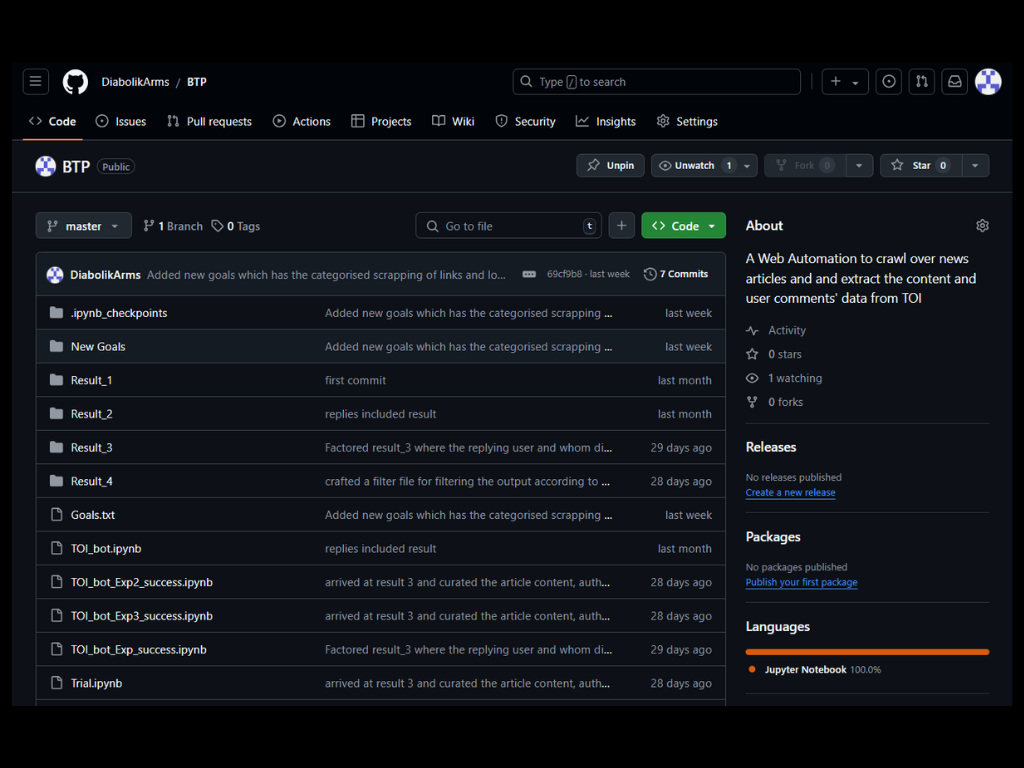Star the BTP repository
The height and width of the screenshot is (768, 1024).
(x=920, y=165)
